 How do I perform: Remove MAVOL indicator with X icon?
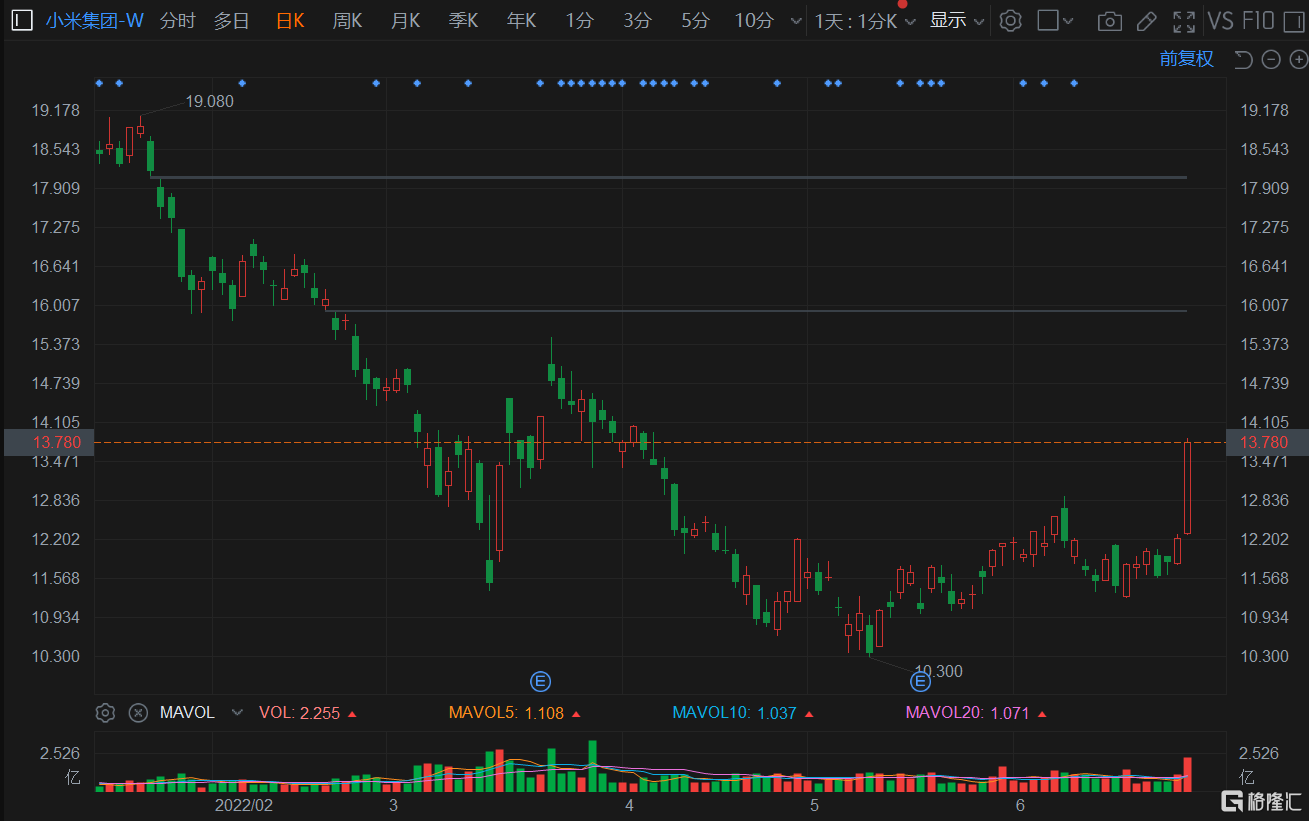point(139,713)
